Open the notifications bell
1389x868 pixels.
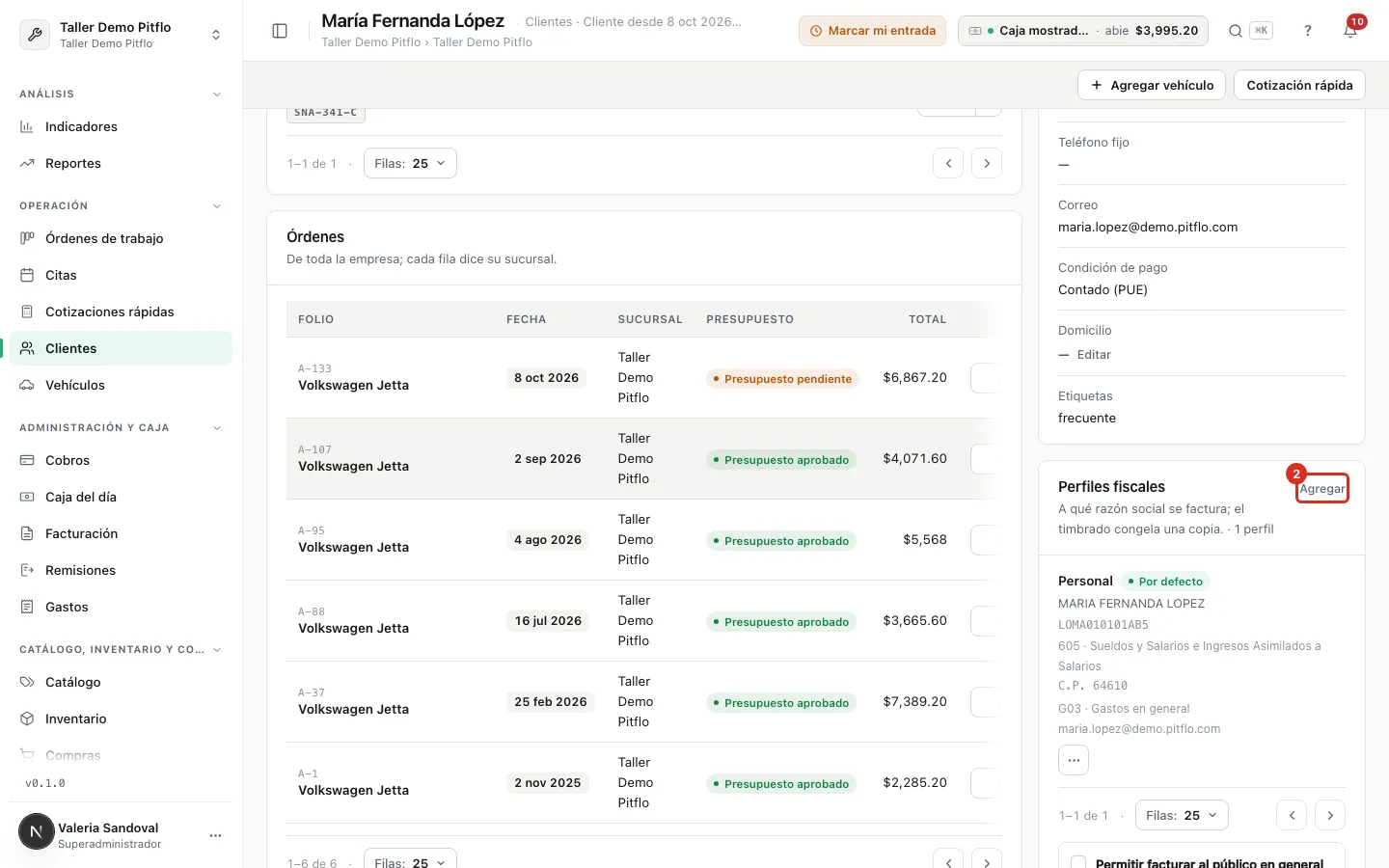tap(1350, 31)
